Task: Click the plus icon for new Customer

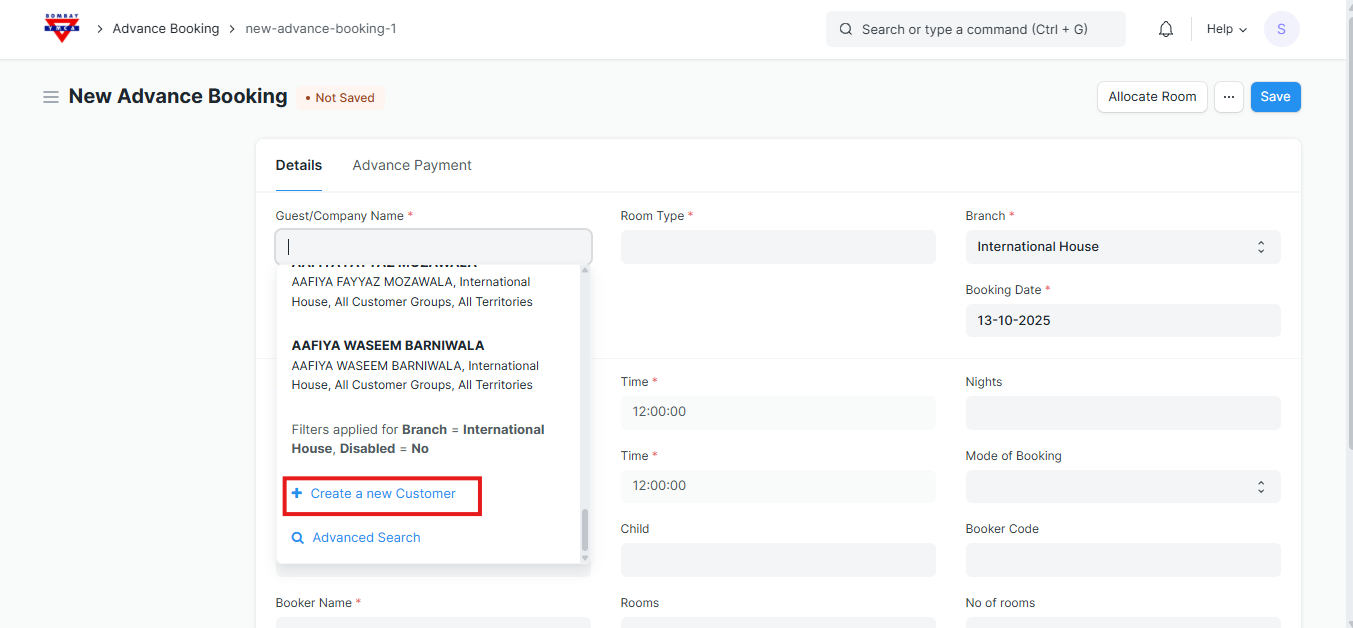Action: point(297,494)
